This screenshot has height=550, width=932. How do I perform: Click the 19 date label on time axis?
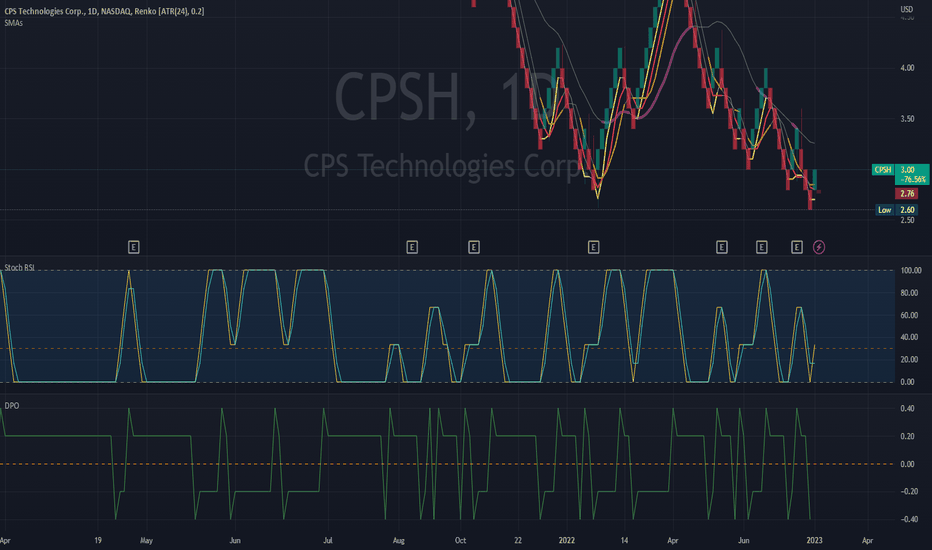click(97, 540)
